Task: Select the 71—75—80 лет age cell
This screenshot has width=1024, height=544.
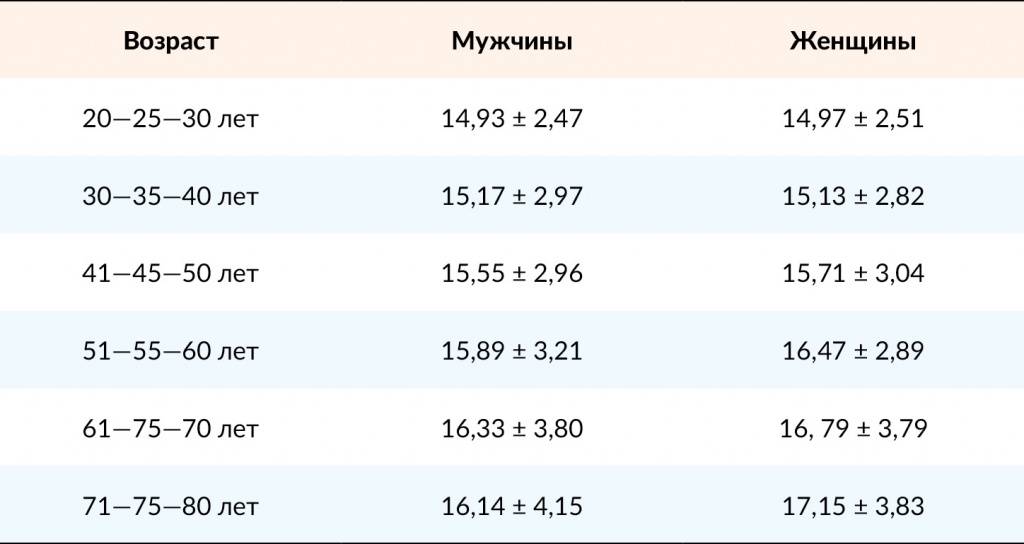Action: coord(171,507)
